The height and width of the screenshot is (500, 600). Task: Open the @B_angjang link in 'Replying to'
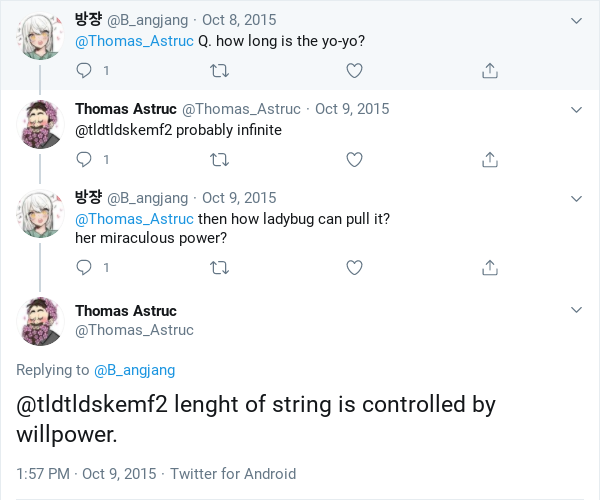134,370
